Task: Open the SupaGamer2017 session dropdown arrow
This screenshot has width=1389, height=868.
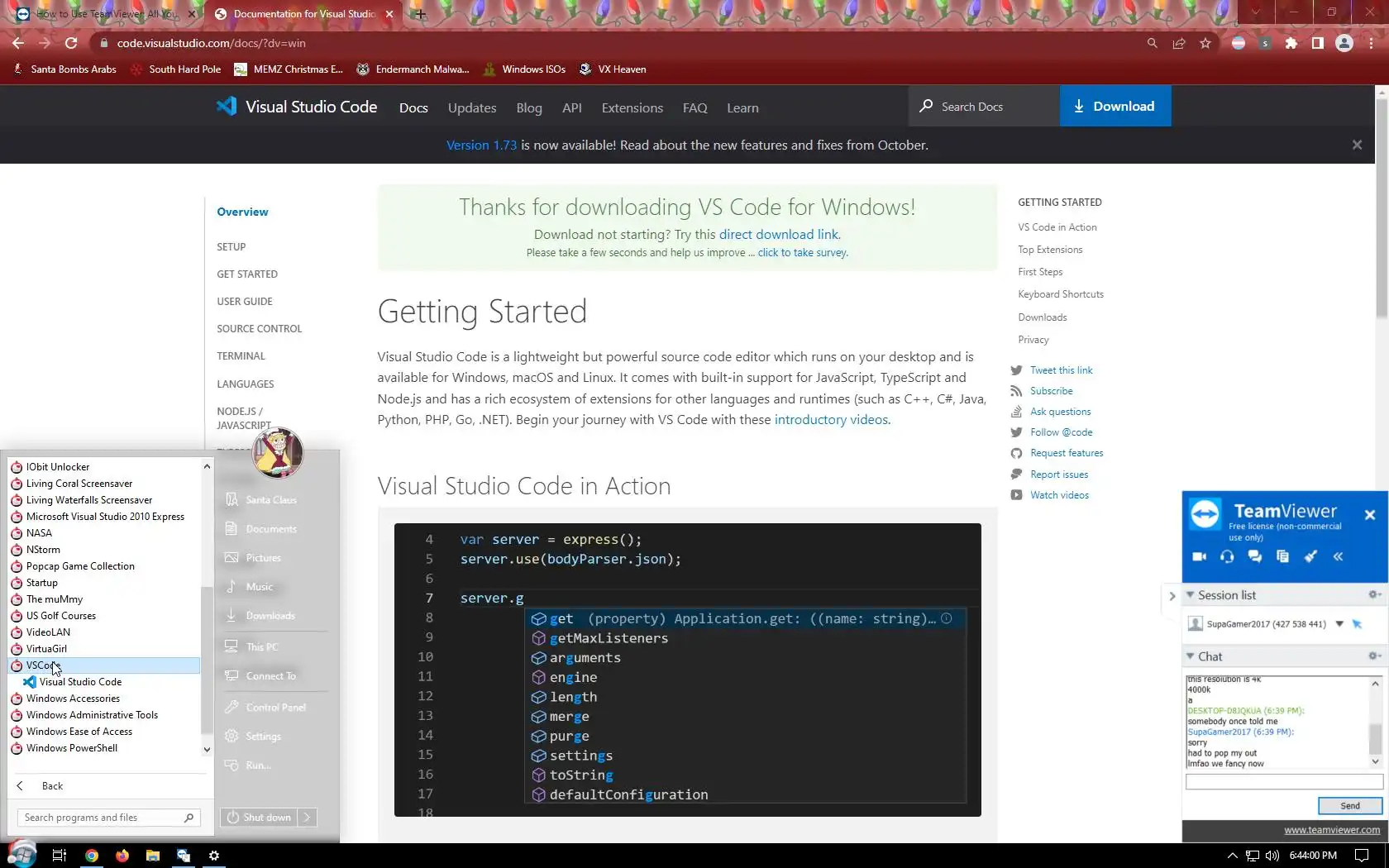Action: 1339,624
